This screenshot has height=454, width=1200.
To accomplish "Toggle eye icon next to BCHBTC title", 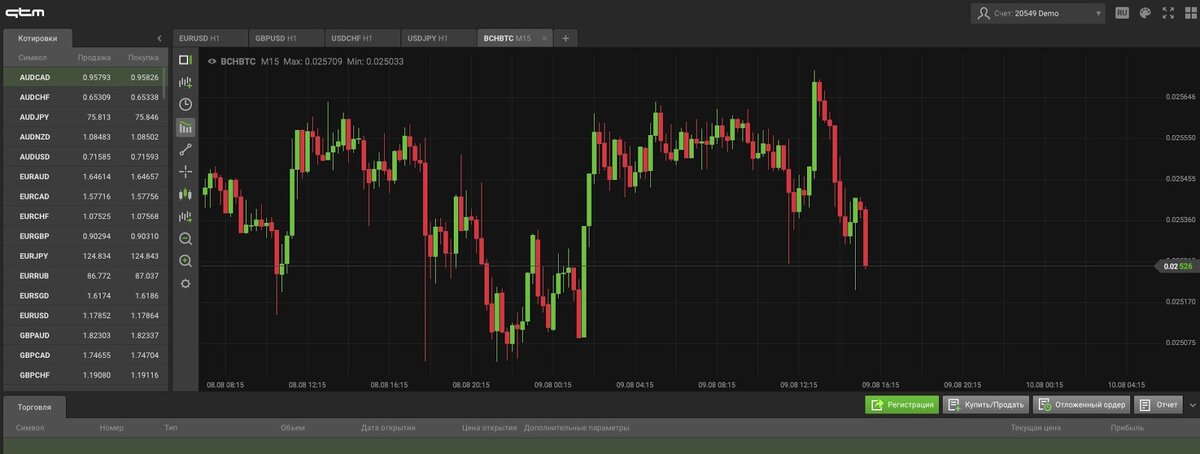I will 211,61.
